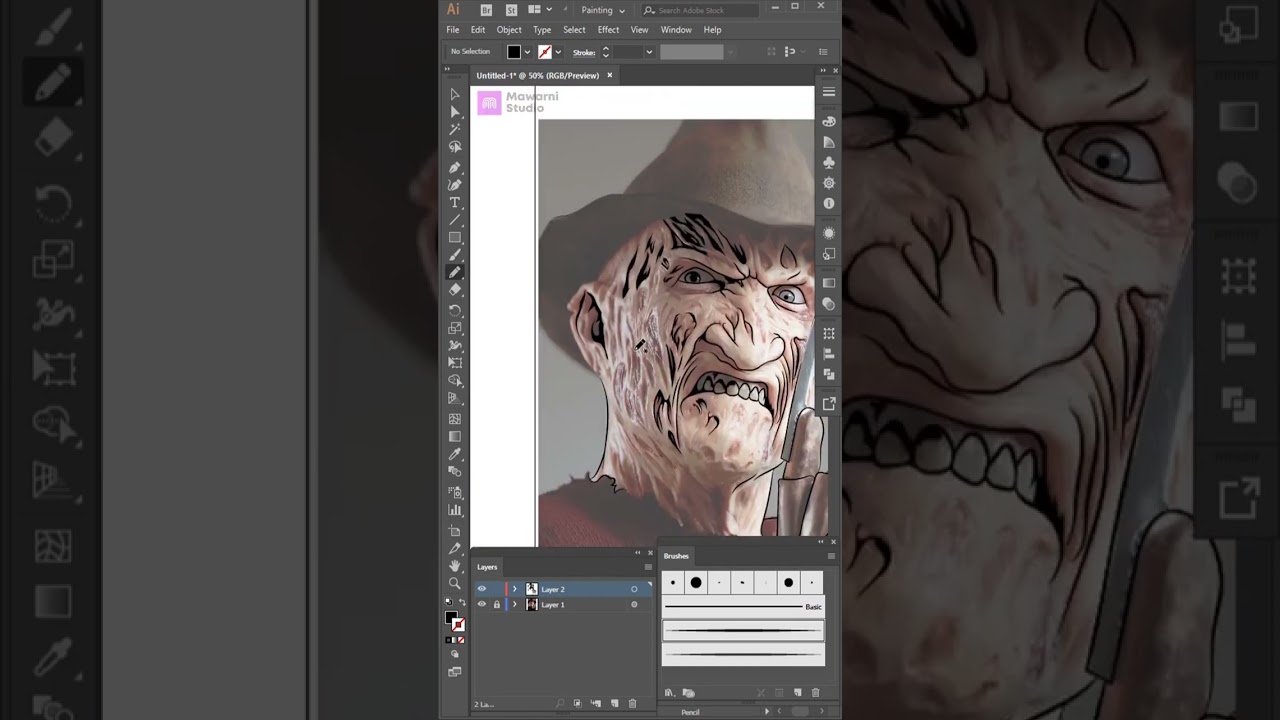
Task: Click Layer 2 target circle
Action: (x=634, y=589)
